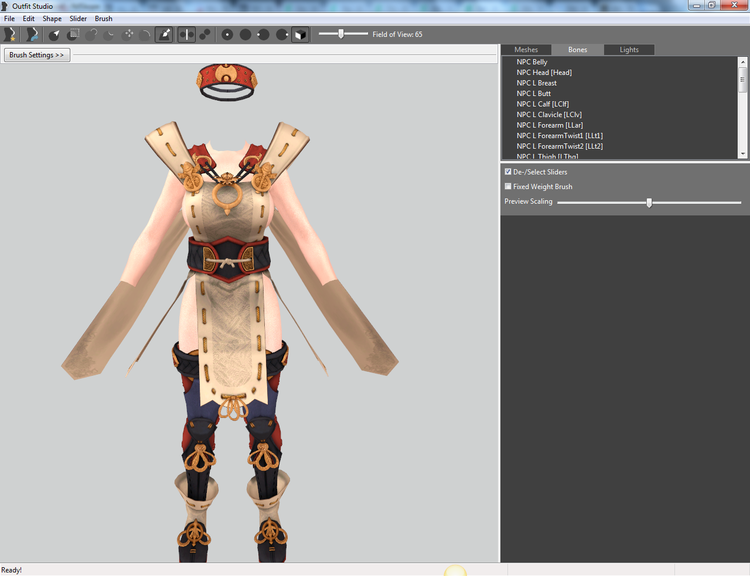Open the Slider menu
Image resolution: width=750 pixels, height=576 pixels.
click(x=78, y=19)
